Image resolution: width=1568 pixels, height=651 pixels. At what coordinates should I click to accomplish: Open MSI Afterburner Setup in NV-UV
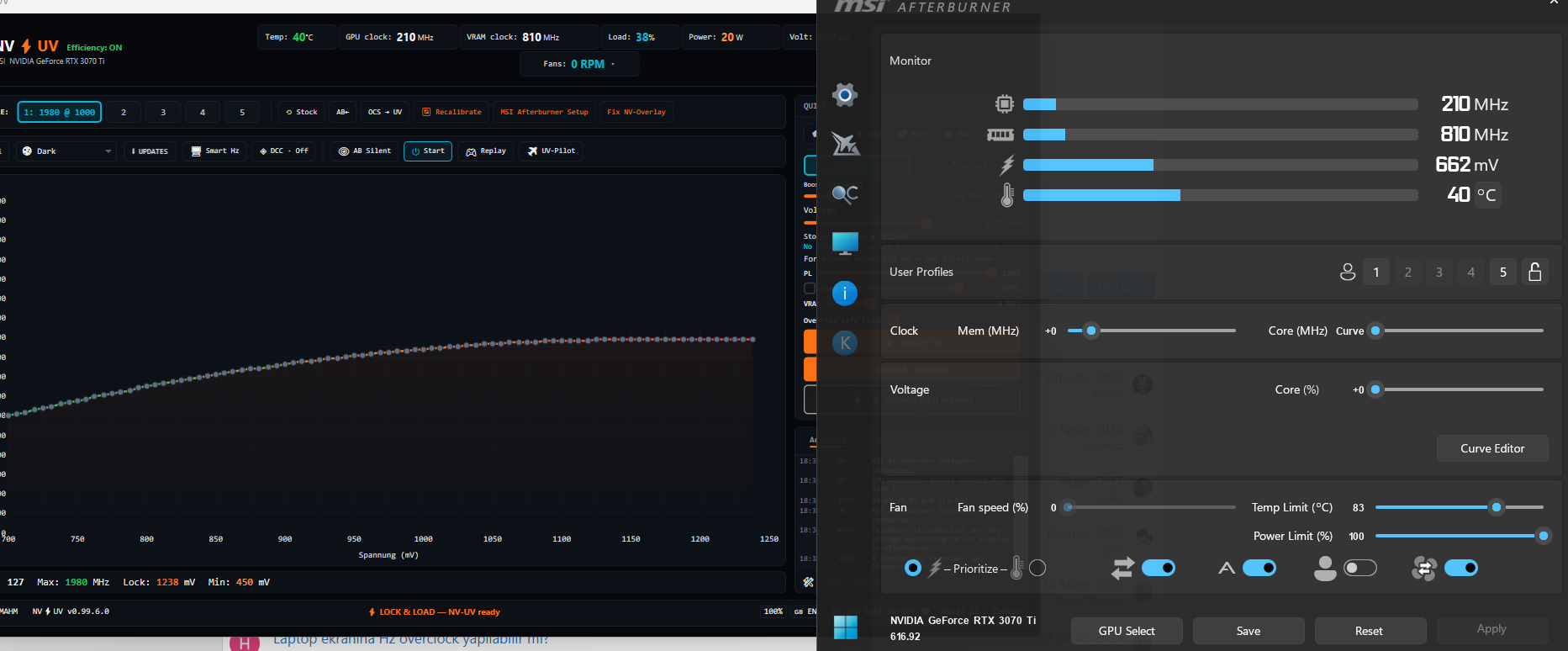click(x=544, y=112)
